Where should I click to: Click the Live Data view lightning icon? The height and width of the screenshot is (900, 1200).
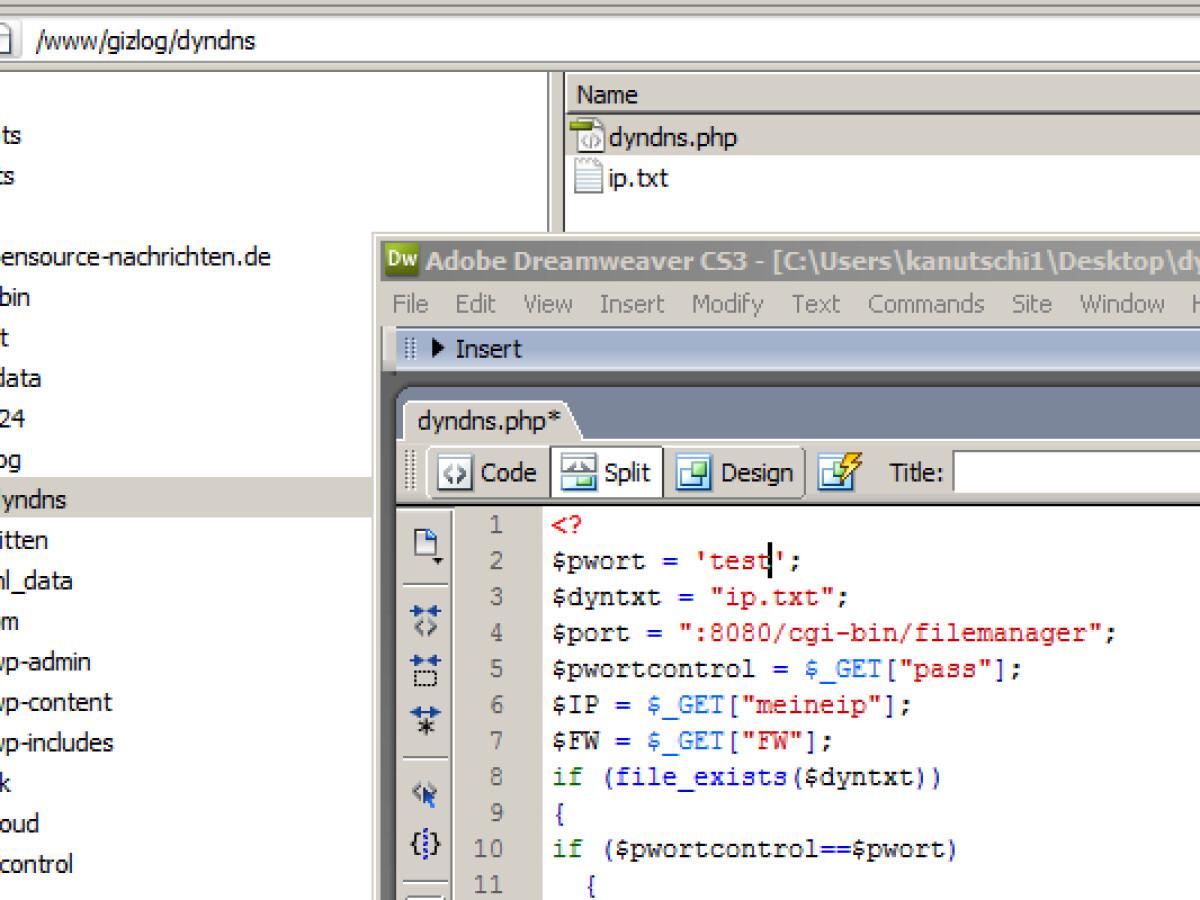point(839,472)
